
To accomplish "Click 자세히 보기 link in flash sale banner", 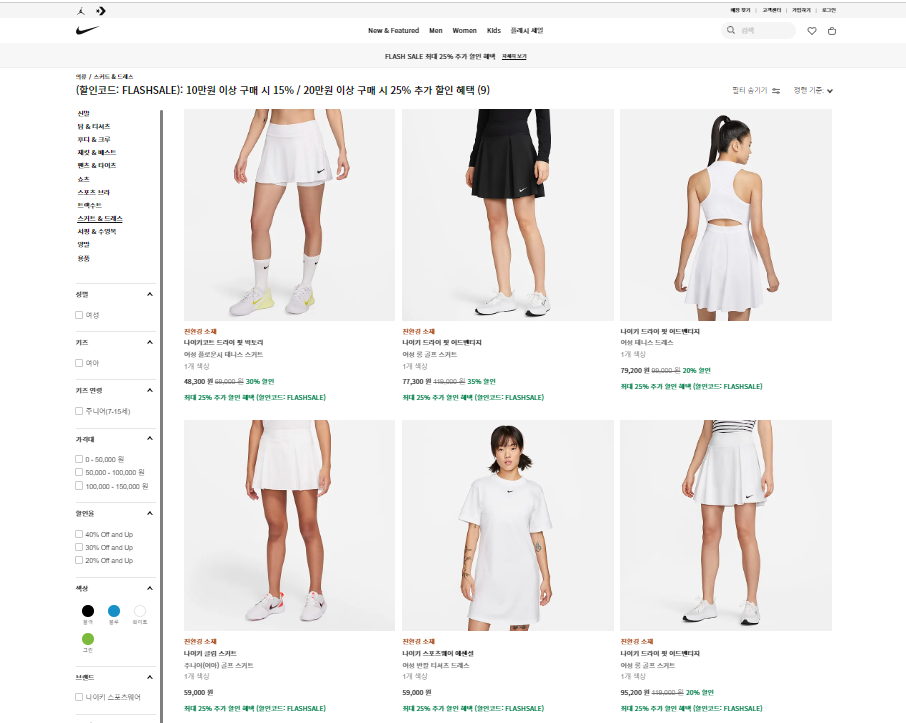I will pyautogui.click(x=514, y=57).
